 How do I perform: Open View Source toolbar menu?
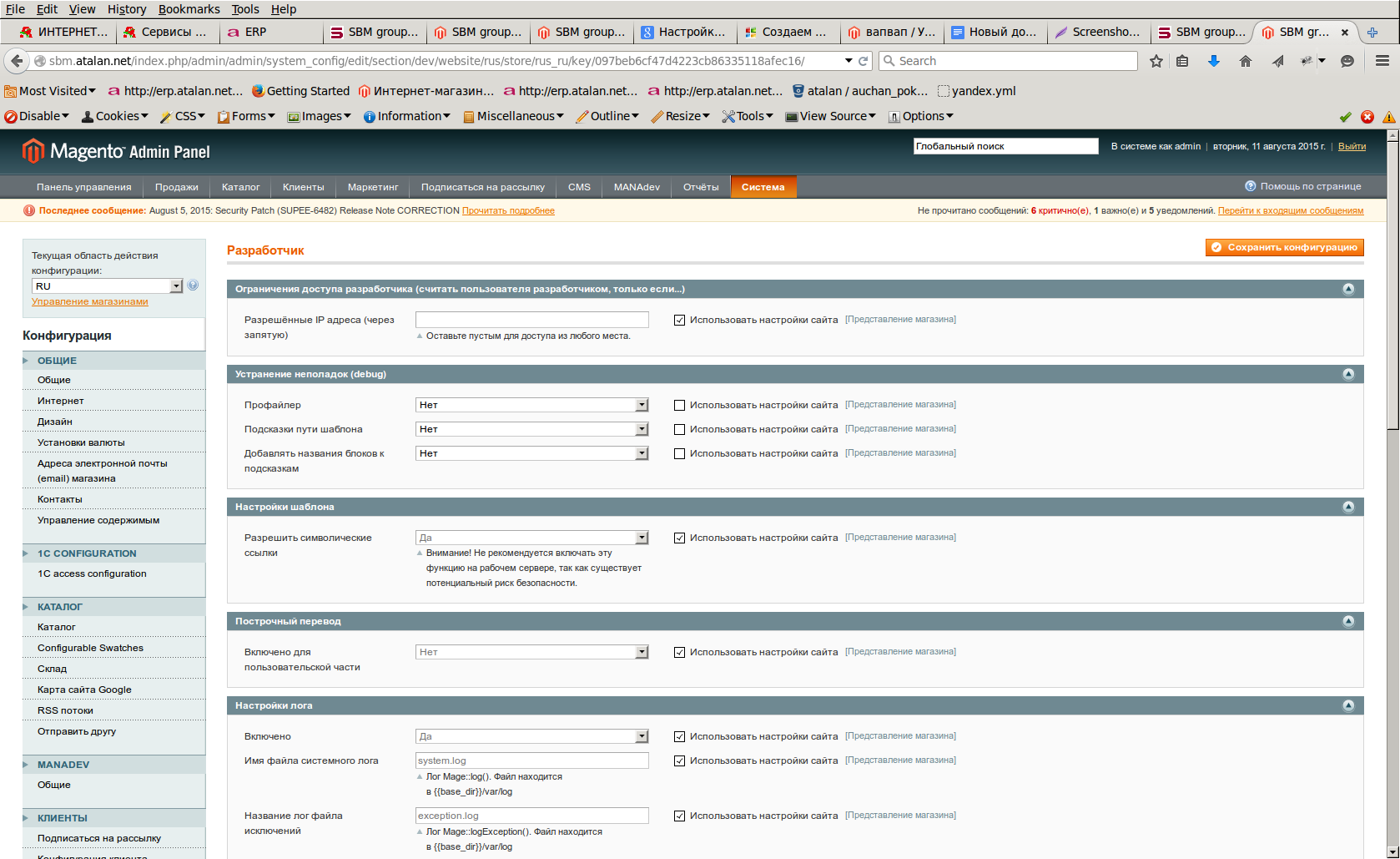pos(831,116)
